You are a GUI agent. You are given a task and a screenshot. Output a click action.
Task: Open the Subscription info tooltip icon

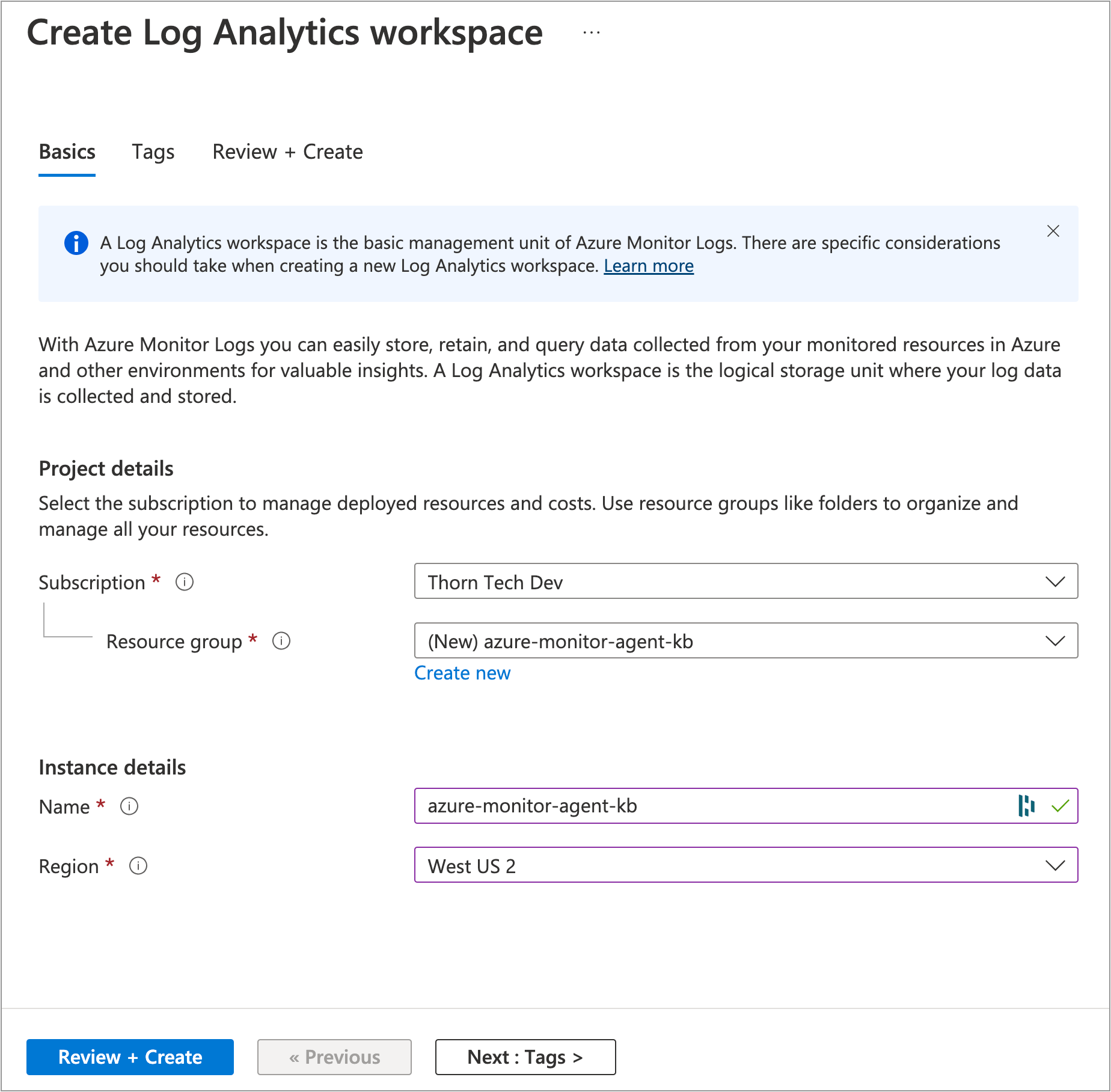click(185, 581)
